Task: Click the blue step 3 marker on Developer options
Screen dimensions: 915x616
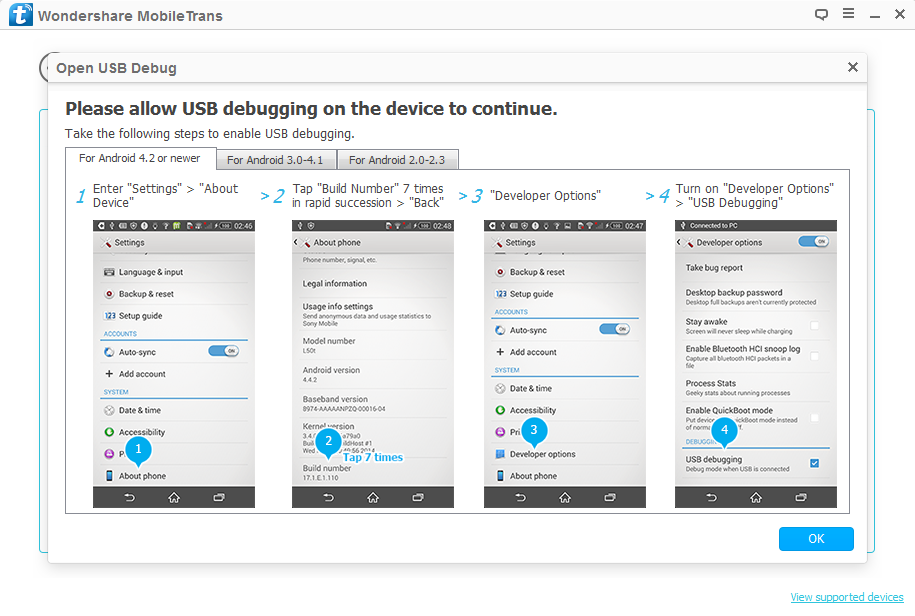Action: point(534,431)
